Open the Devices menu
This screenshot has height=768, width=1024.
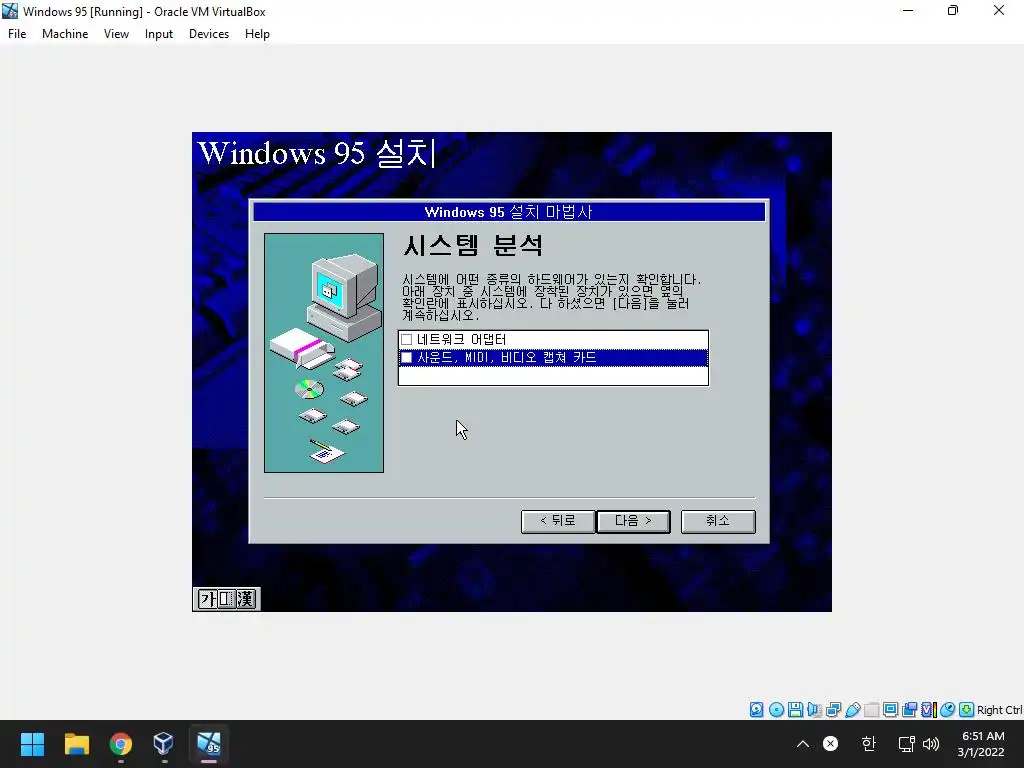pyautogui.click(x=209, y=34)
